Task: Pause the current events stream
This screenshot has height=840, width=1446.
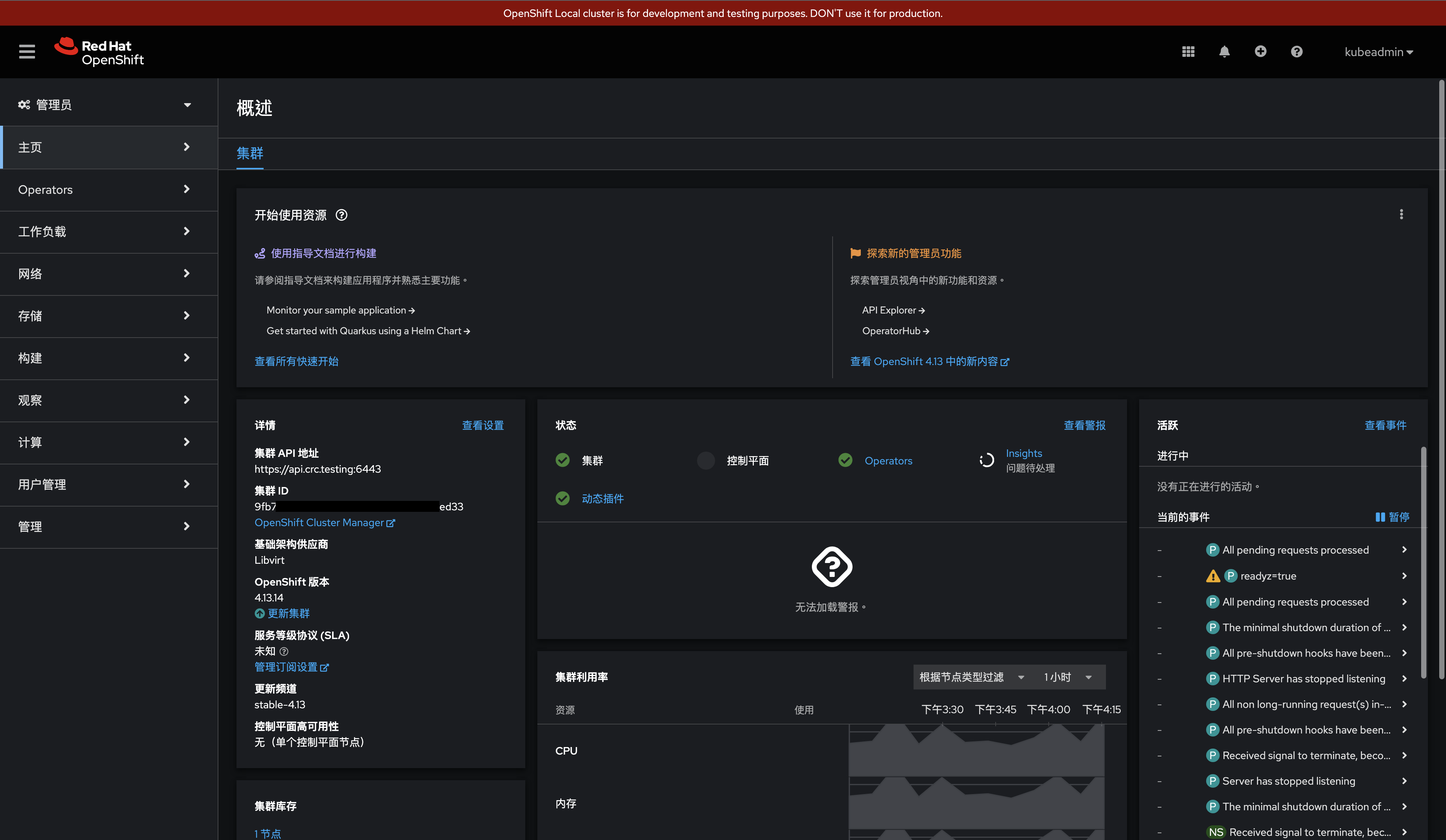Action: pos(1392,517)
